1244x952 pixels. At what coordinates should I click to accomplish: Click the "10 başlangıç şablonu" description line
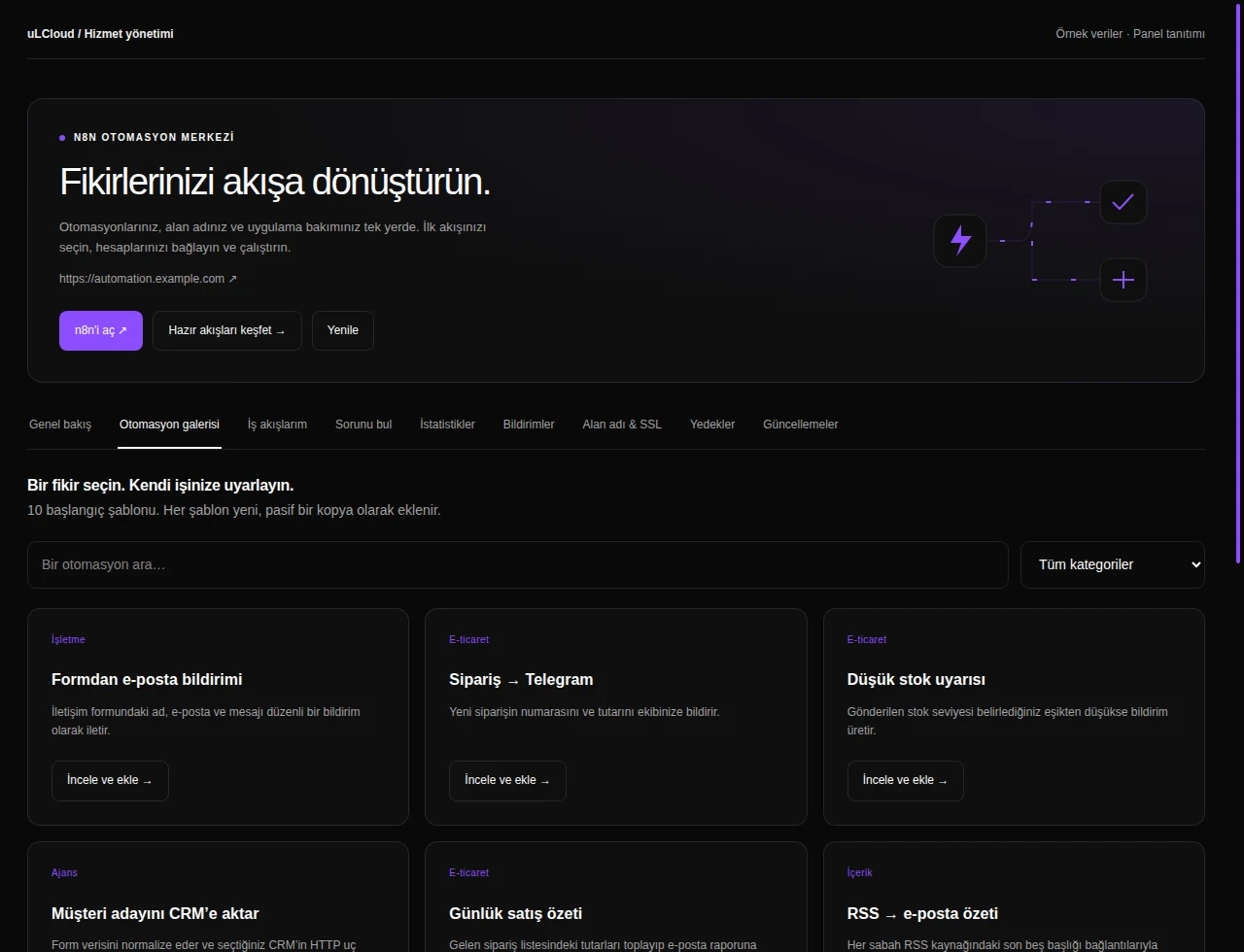234,510
